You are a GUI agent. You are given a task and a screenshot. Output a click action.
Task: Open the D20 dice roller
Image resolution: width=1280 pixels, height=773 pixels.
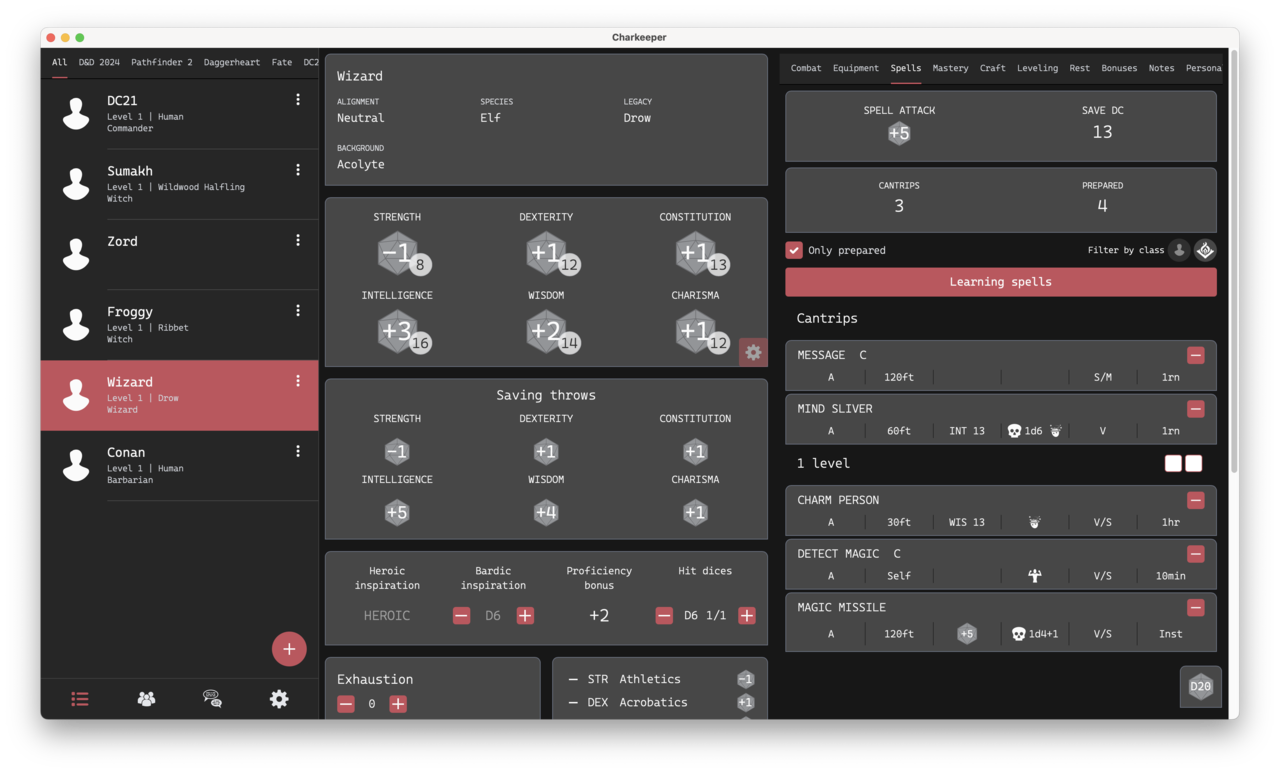(x=1200, y=686)
